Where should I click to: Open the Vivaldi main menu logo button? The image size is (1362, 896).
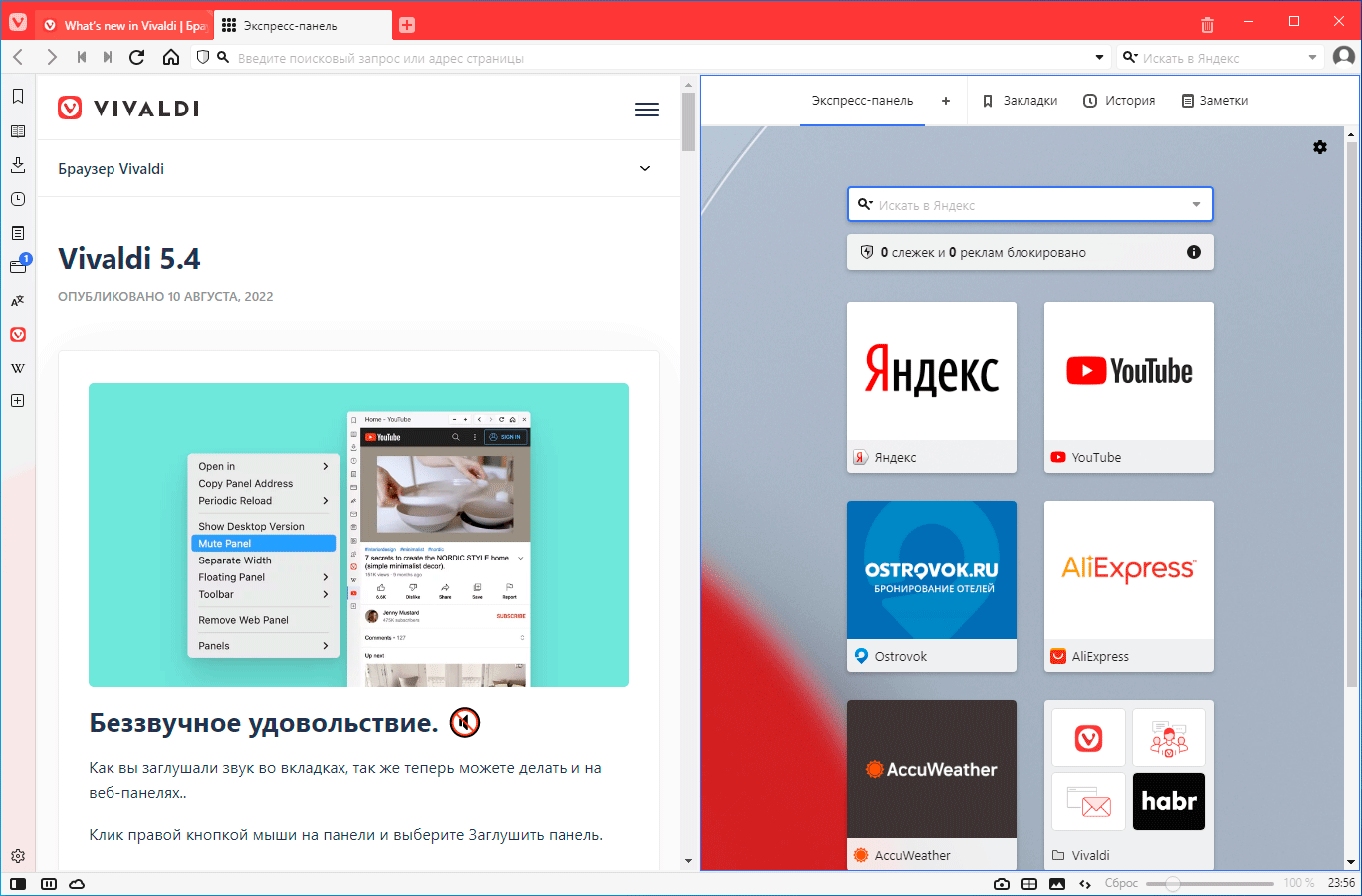coord(18,22)
